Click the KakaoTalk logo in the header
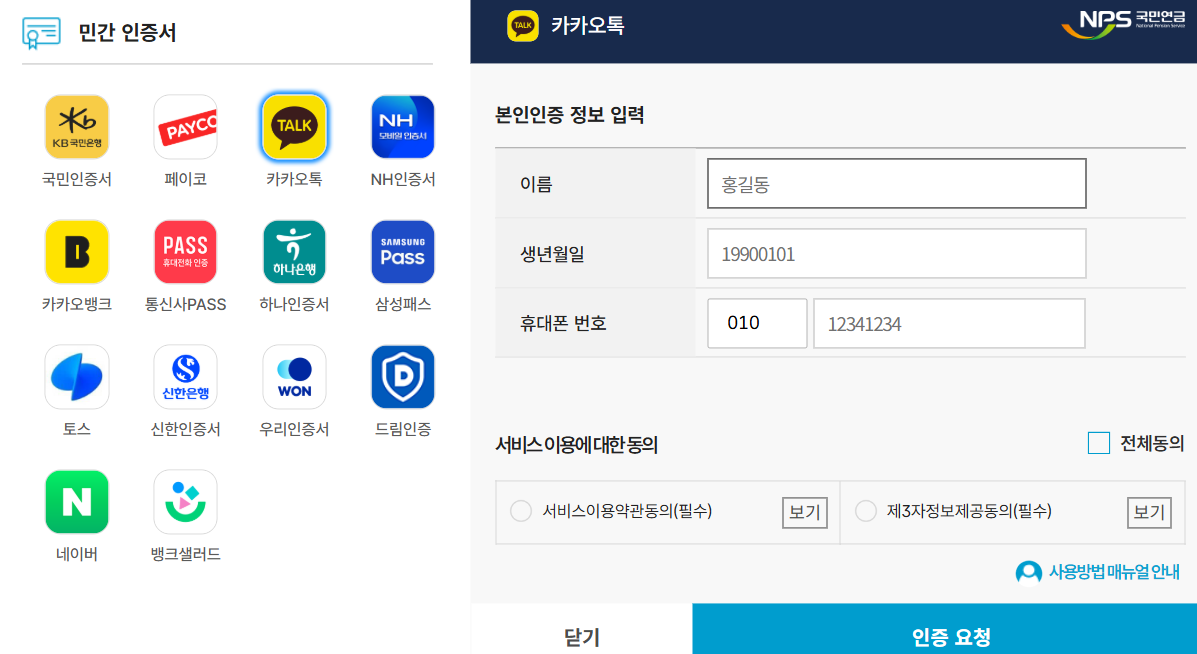 (523, 25)
